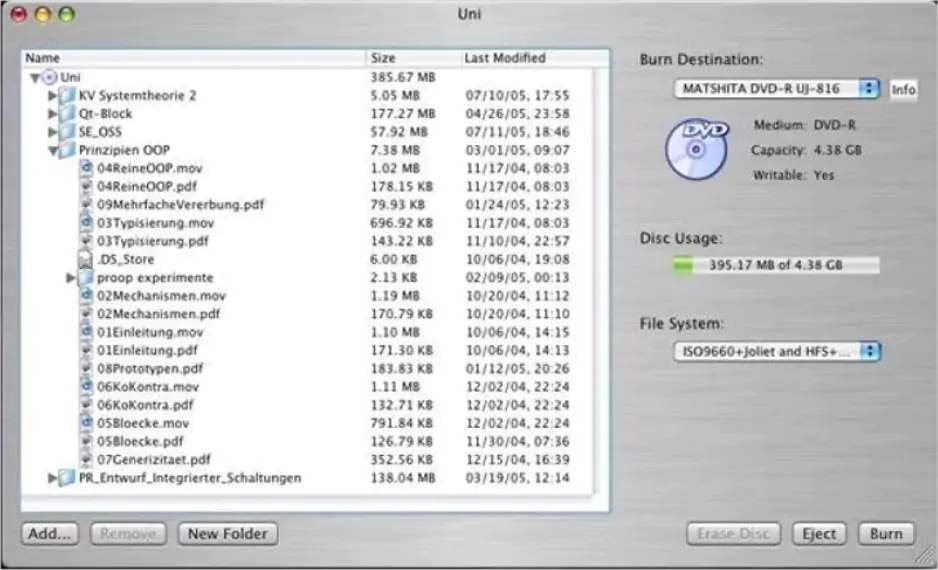Click the window resize grip corner
938x570 pixels.
[925, 556]
